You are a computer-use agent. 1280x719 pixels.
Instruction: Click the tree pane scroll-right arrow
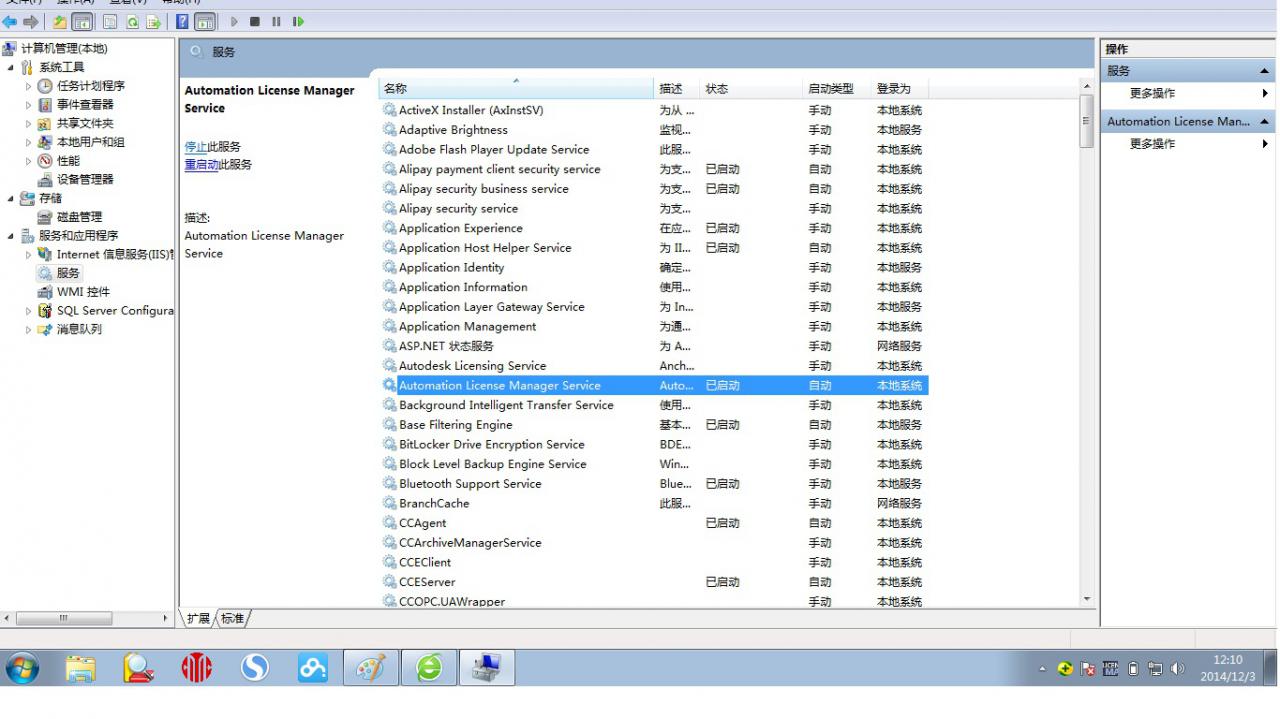(x=166, y=619)
